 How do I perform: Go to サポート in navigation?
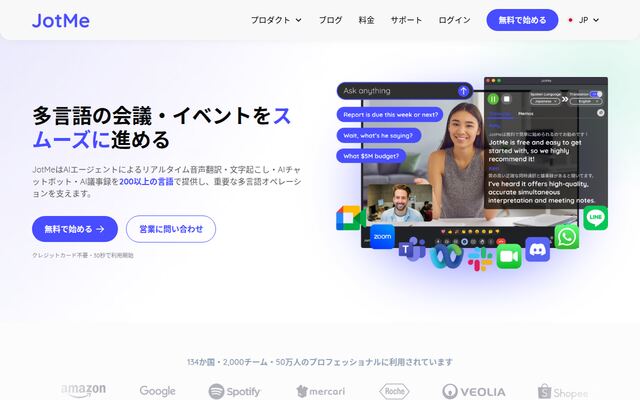tap(406, 20)
